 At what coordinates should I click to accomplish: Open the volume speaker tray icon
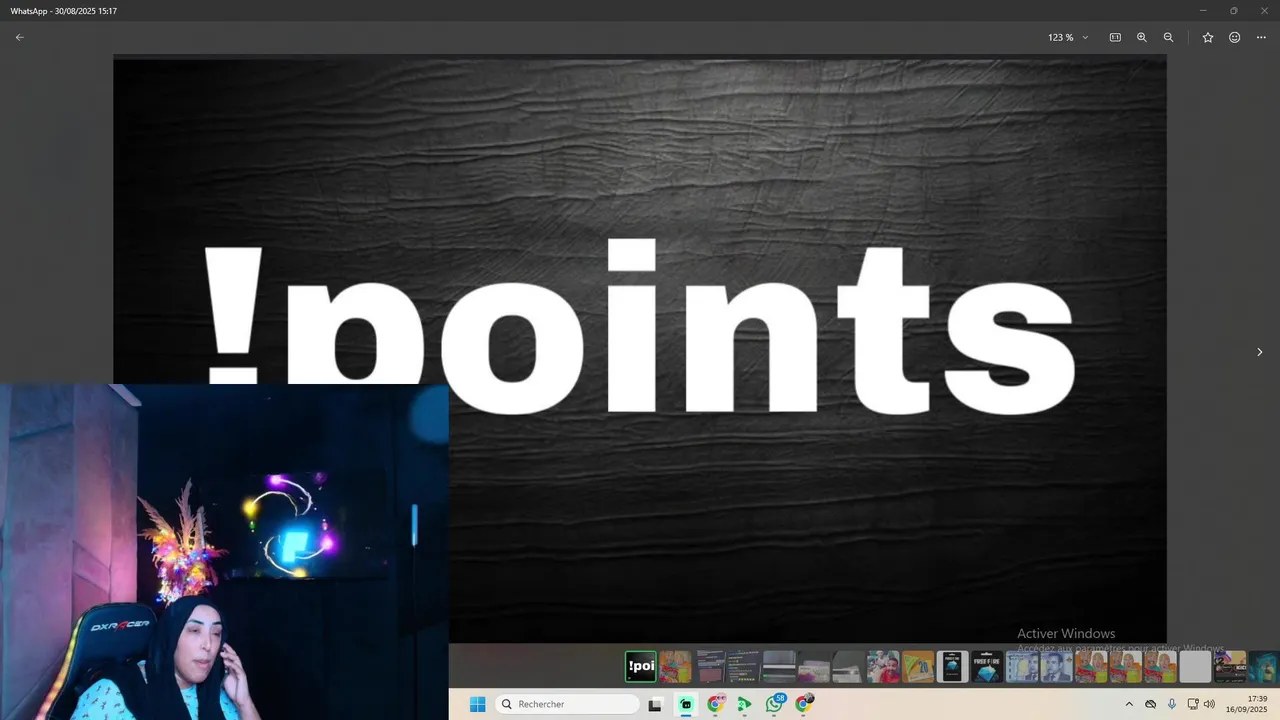tap(1209, 704)
